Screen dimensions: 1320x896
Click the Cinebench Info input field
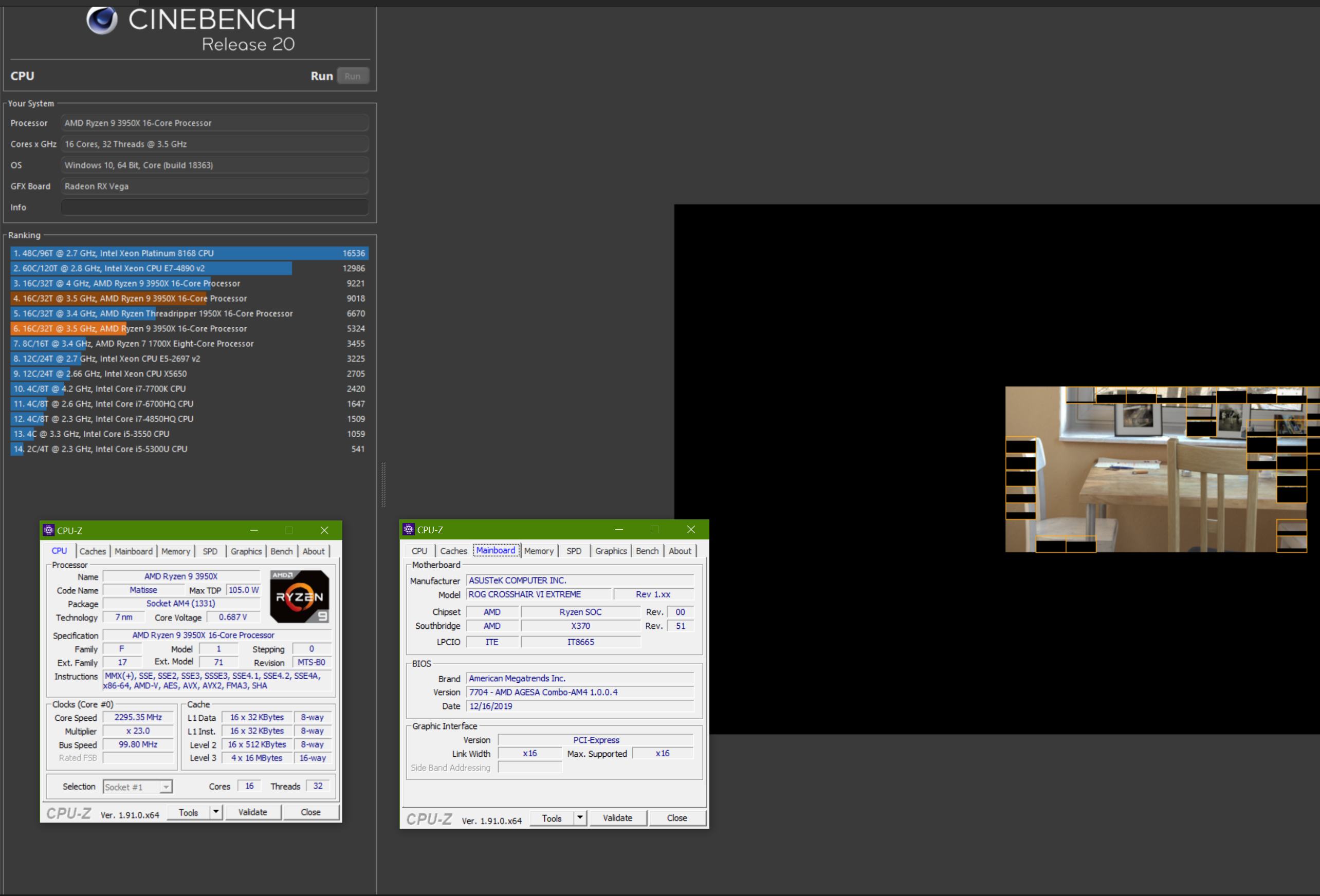click(215, 207)
